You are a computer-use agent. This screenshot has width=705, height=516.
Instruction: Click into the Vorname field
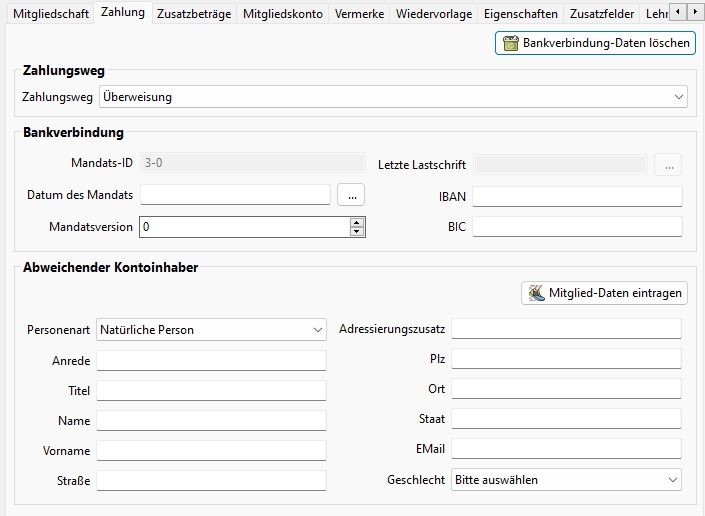point(211,451)
